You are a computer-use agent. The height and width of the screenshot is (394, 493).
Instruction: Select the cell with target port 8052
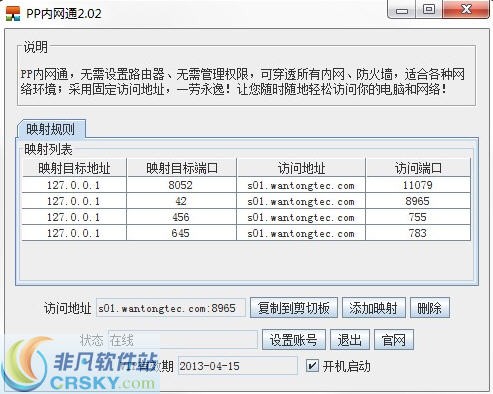pos(181,185)
